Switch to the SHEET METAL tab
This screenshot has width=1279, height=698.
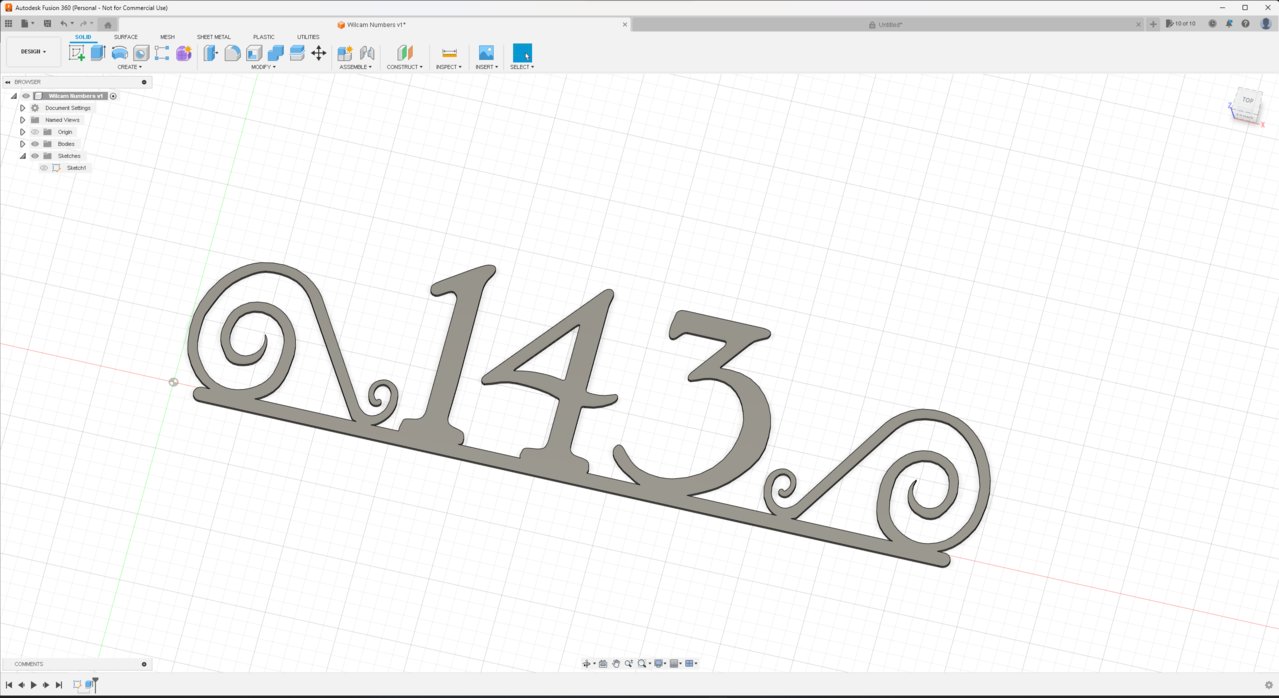click(214, 37)
